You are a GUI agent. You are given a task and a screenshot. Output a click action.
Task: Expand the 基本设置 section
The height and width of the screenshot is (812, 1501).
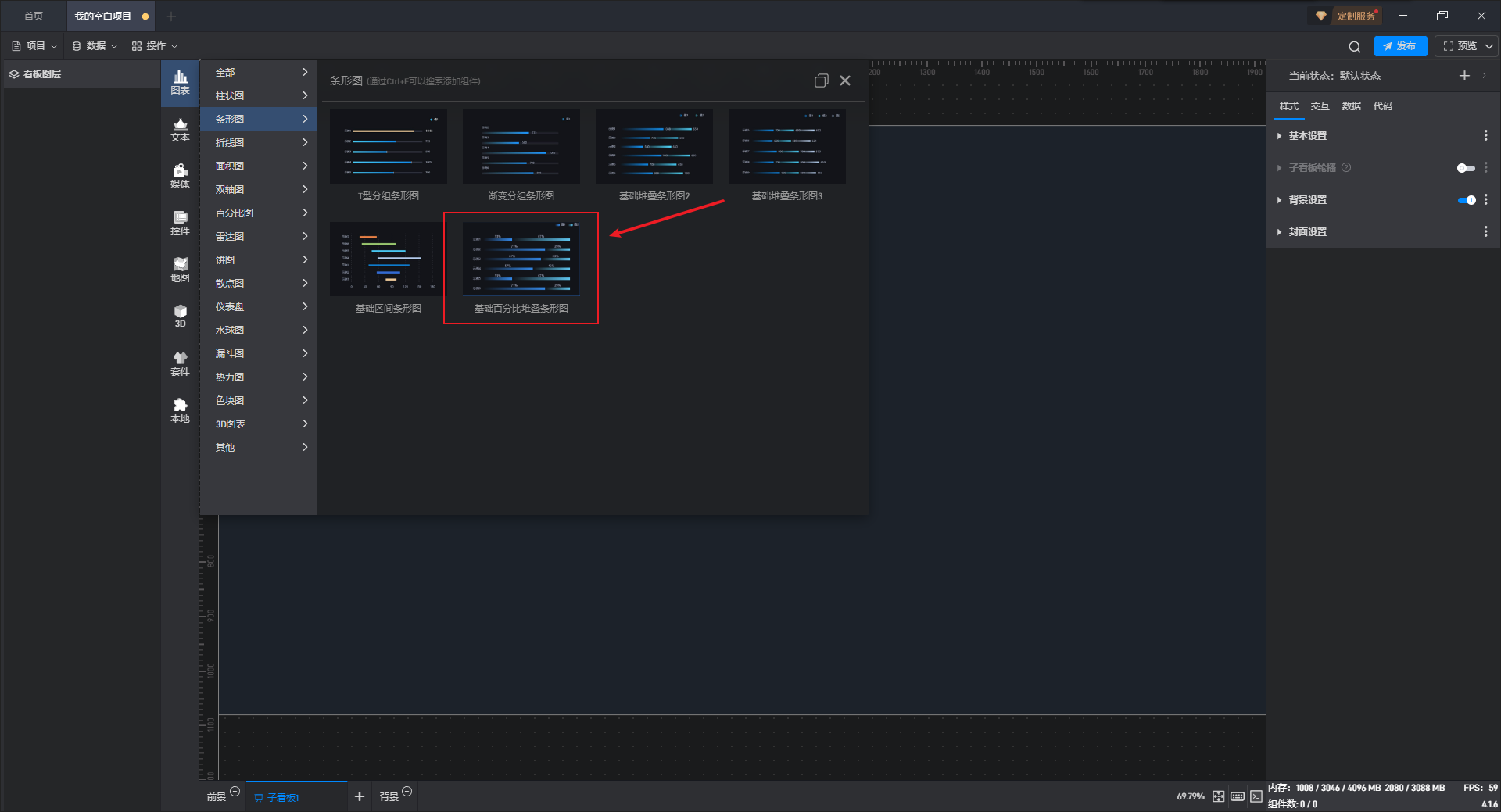[x=1307, y=136]
